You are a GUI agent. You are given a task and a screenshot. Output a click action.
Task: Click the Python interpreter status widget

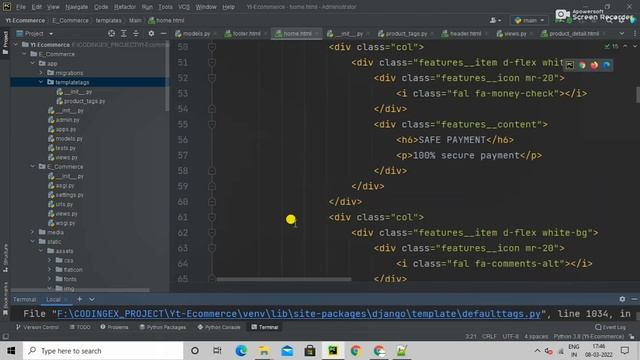tap(589, 337)
